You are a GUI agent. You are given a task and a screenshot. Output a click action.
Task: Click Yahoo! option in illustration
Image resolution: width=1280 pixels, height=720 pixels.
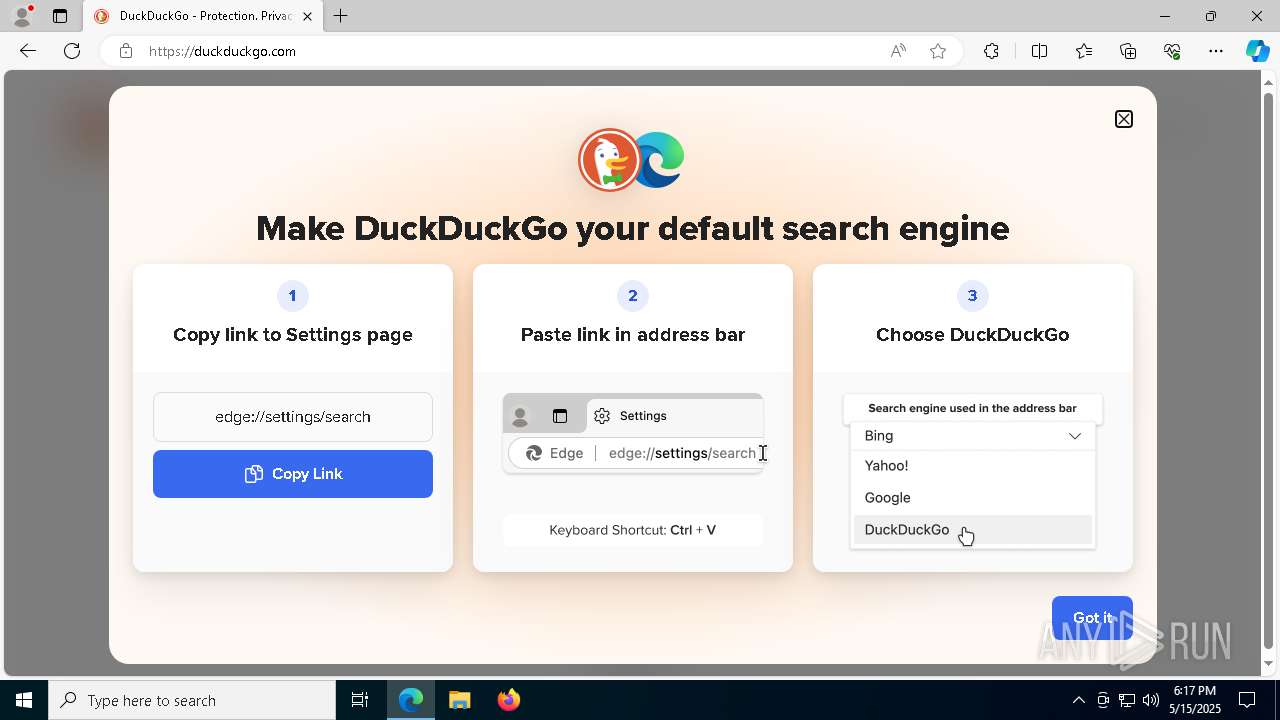click(x=886, y=466)
